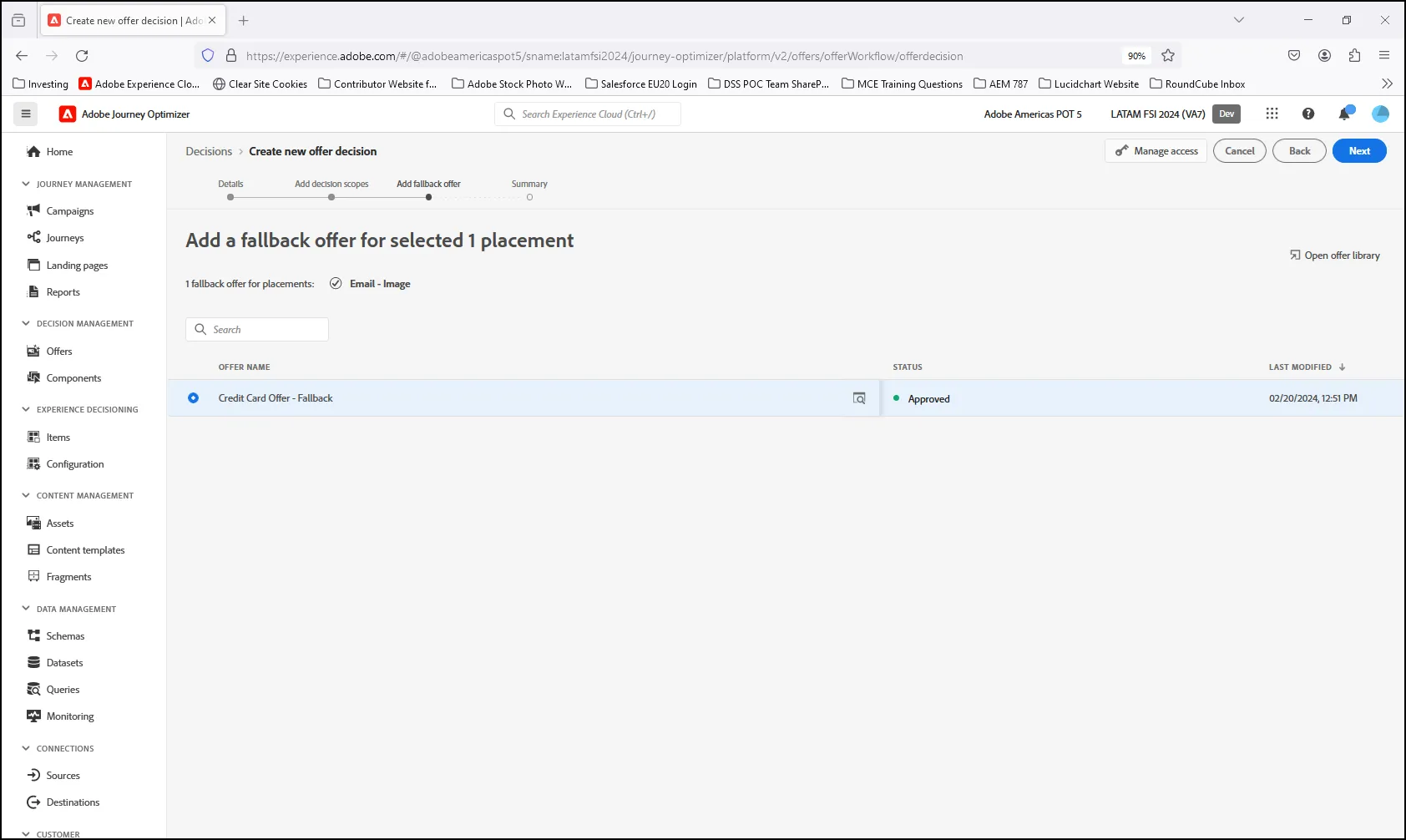This screenshot has width=1406, height=840.
Task: Open the help question mark icon
Action: point(1308,114)
